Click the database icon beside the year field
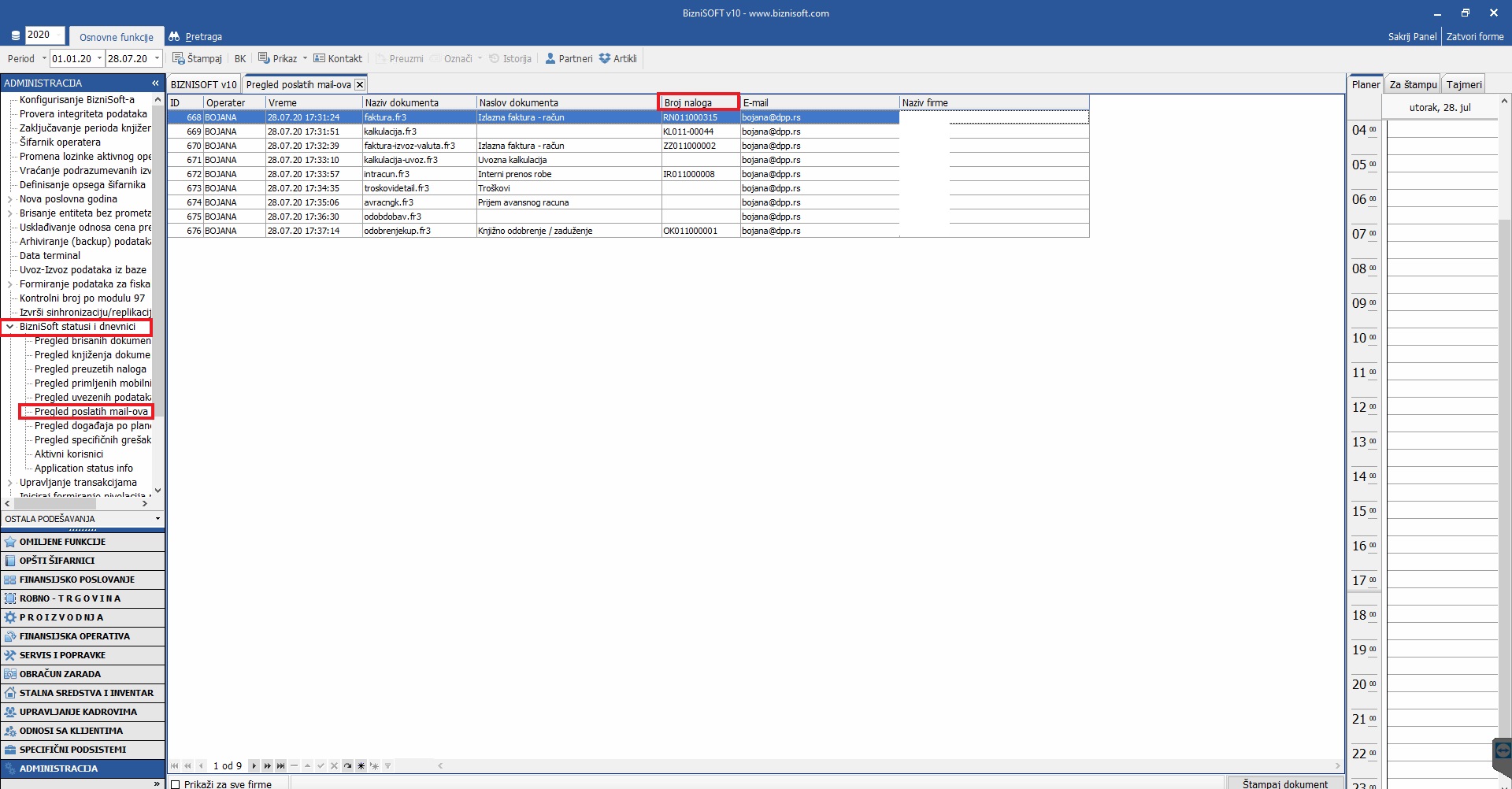Image resolution: width=1512 pixels, height=789 pixels. 16,35
